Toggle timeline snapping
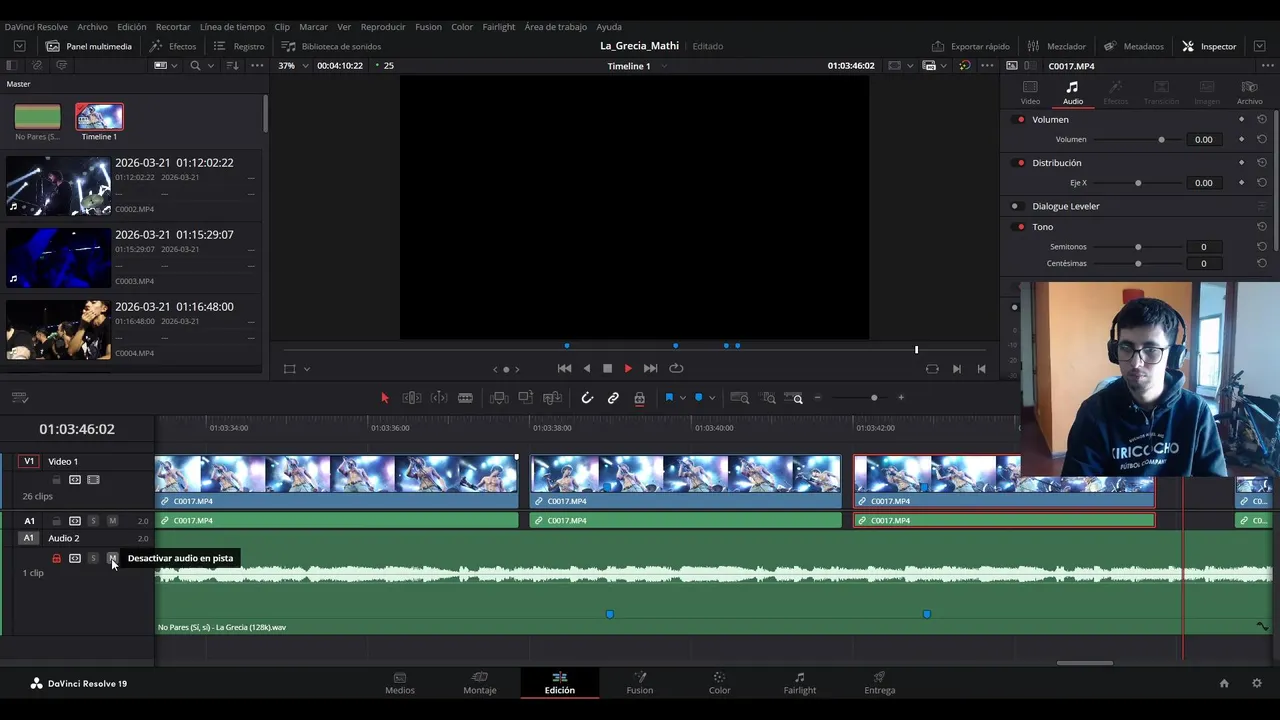1280x720 pixels. [x=587, y=398]
